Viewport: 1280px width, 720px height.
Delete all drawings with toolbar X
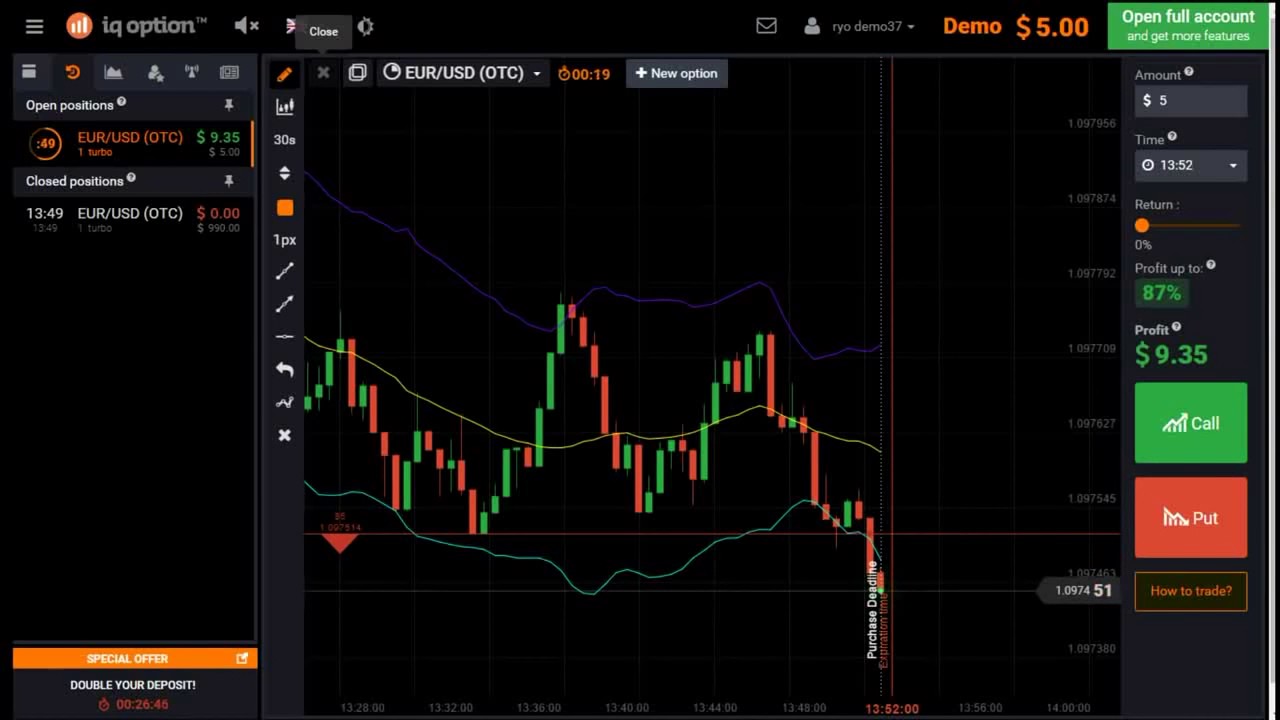(285, 436)
